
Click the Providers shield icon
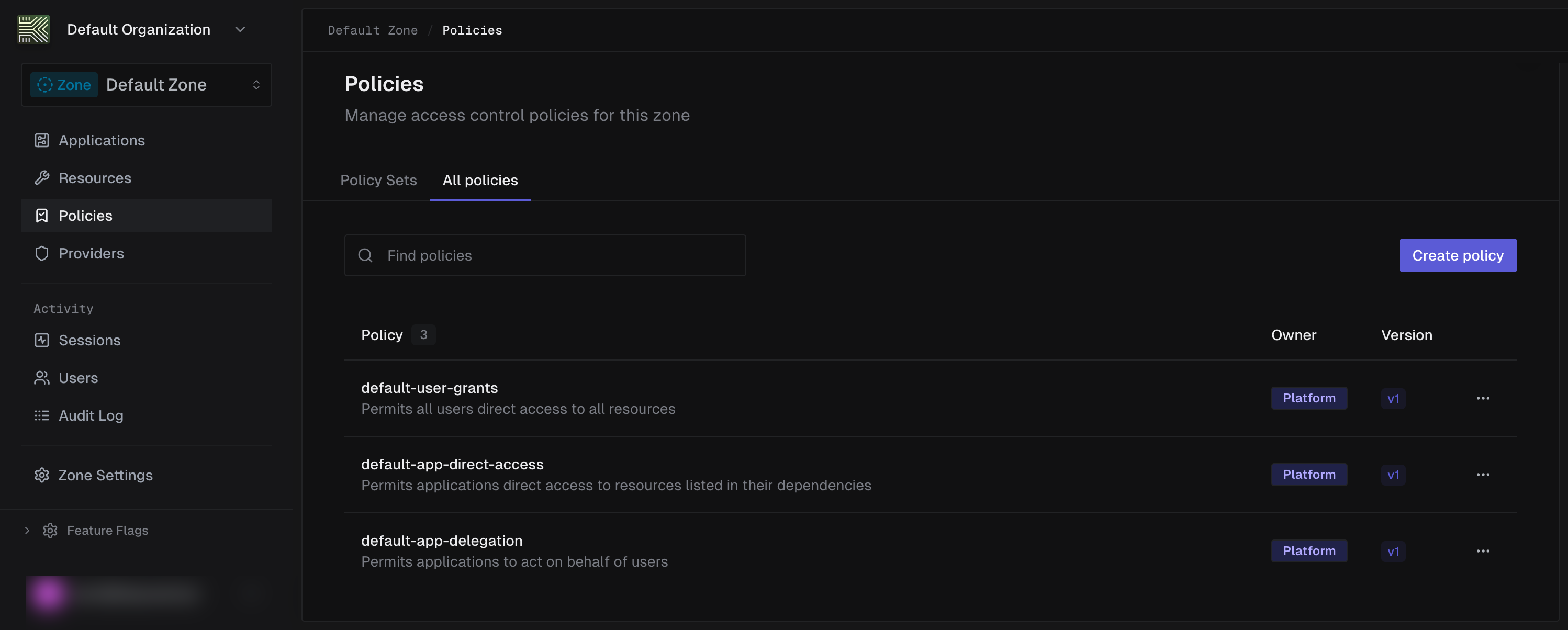(x=41, y=253)
